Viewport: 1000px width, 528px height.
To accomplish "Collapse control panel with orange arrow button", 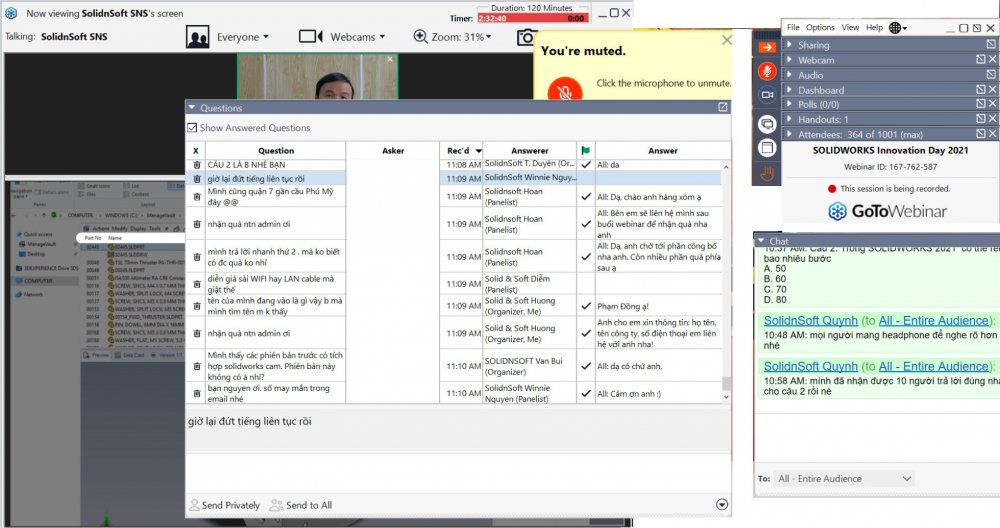I will tap(767, 47).
